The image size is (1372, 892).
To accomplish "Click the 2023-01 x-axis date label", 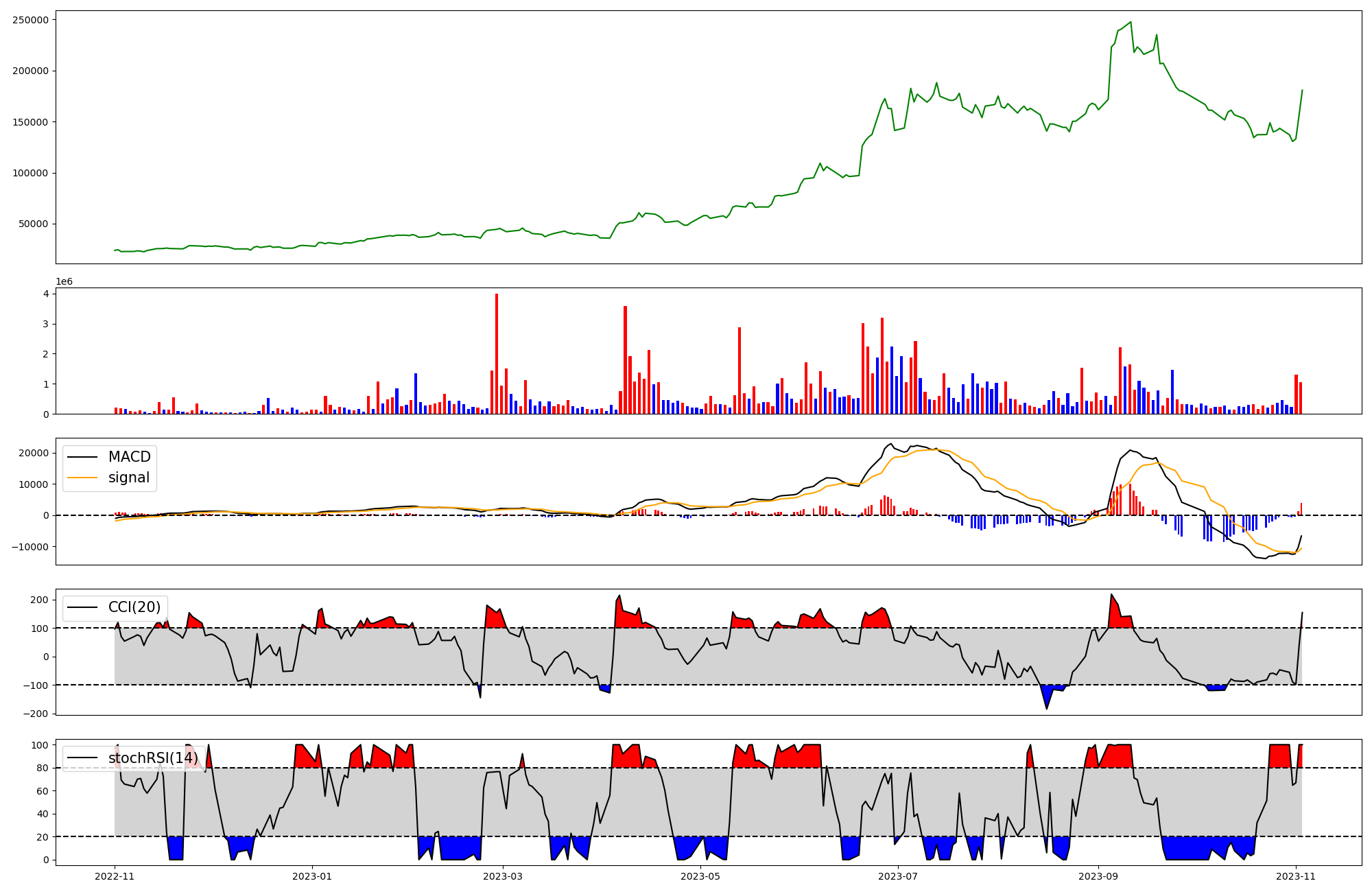I will tap(312, 876).
